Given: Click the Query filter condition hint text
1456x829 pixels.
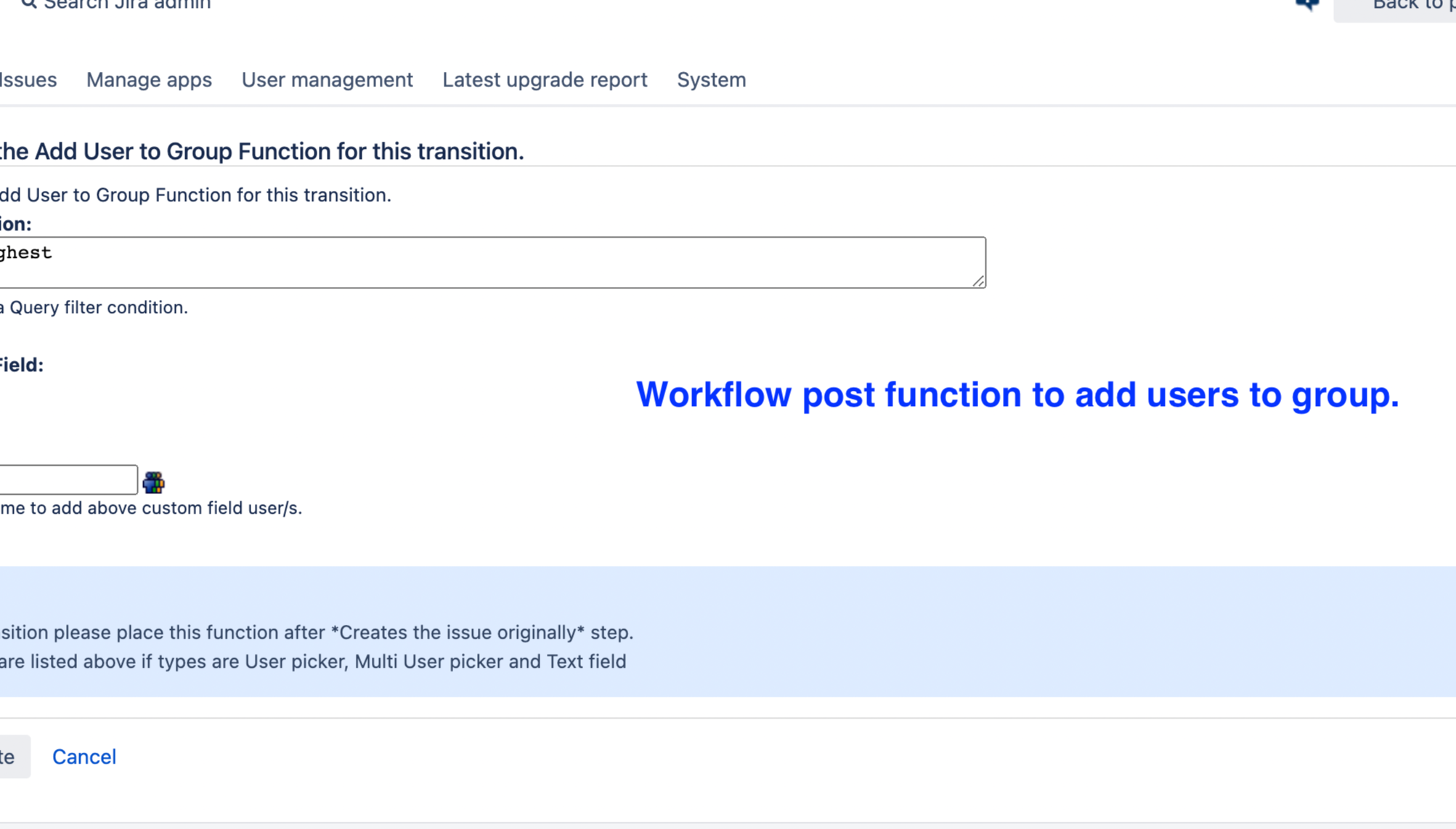Looking at the screenshot, I should coord(94,307).
